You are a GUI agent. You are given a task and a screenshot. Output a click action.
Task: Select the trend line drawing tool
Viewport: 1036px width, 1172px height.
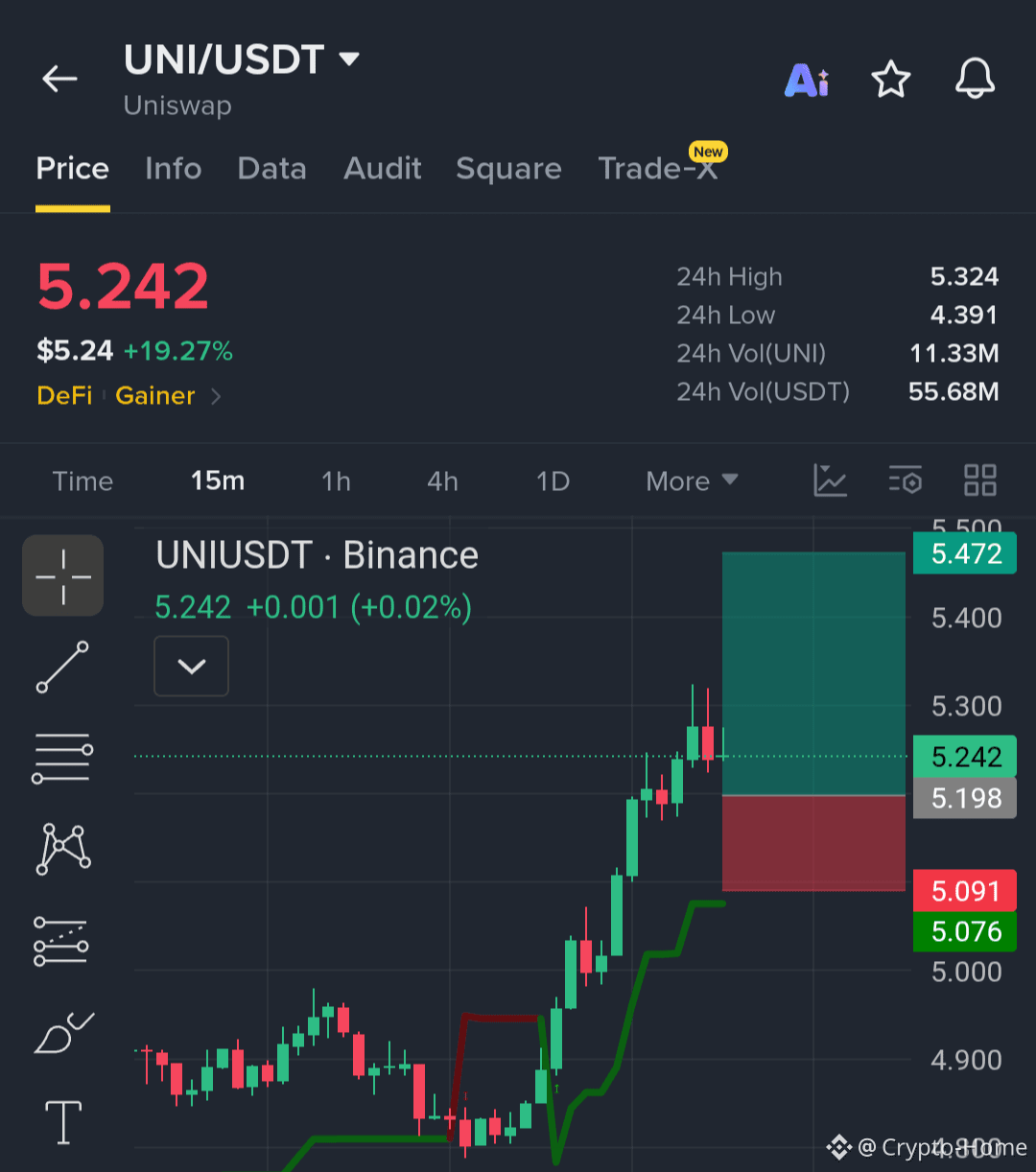click(x=63, y=668)
